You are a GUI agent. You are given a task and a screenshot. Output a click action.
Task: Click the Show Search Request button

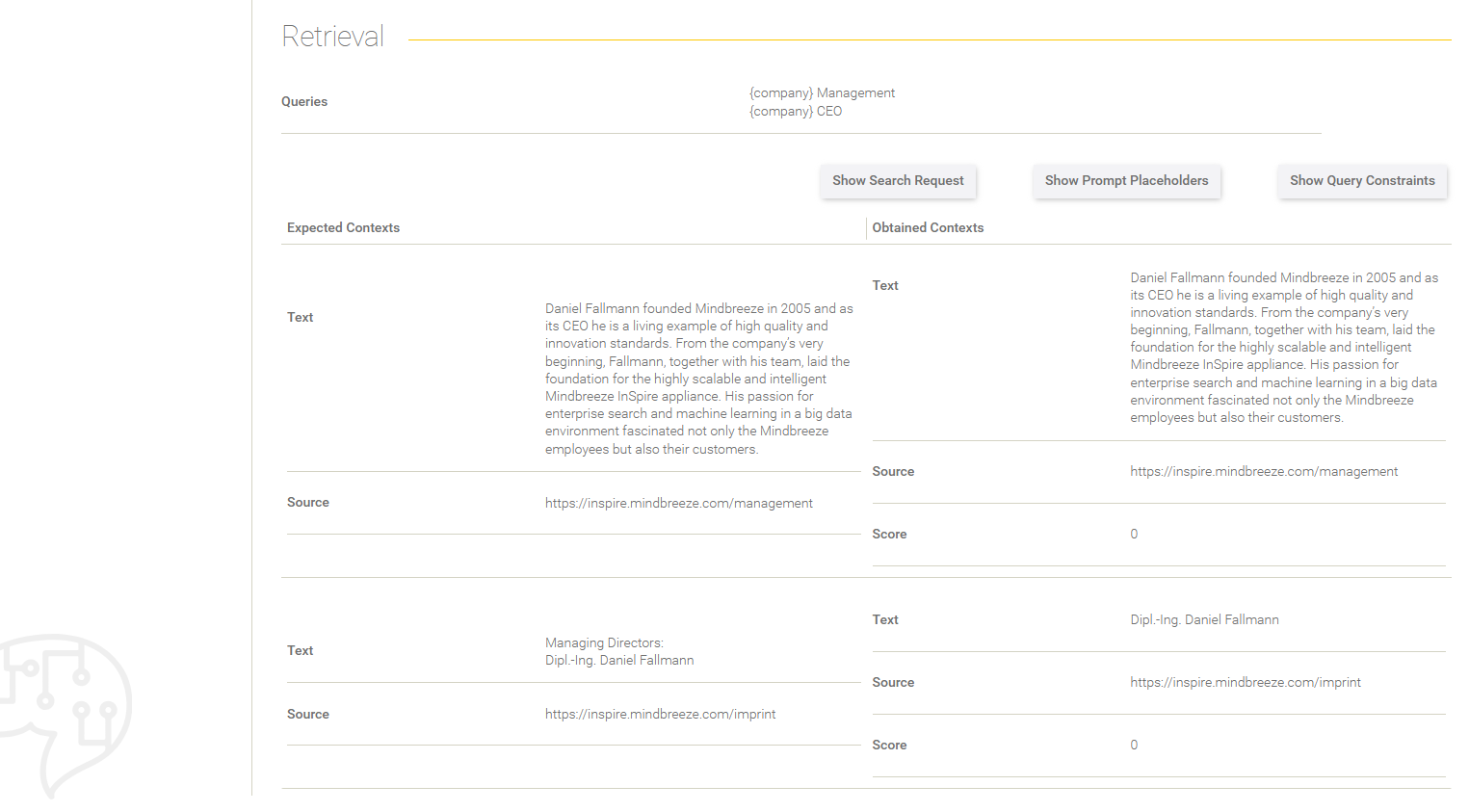click(898, 181)
